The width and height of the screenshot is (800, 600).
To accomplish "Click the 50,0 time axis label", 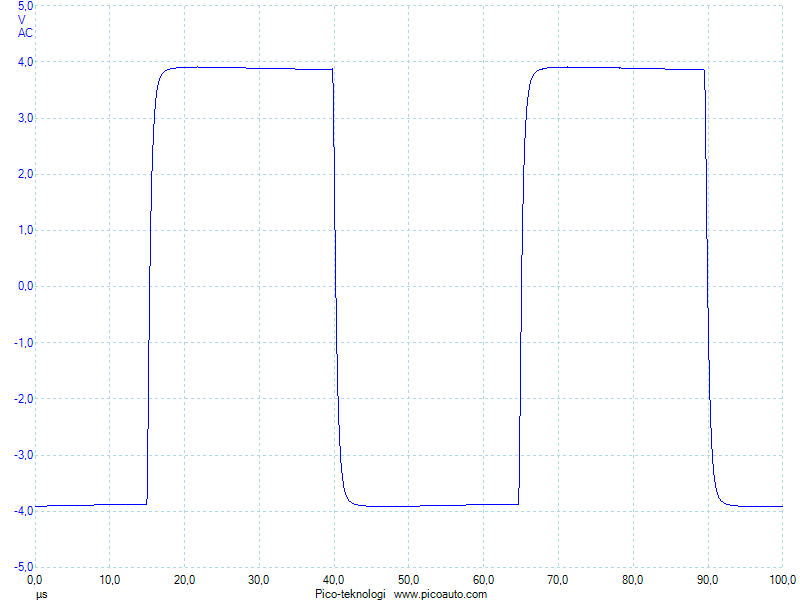I will [x=408, y=580].
